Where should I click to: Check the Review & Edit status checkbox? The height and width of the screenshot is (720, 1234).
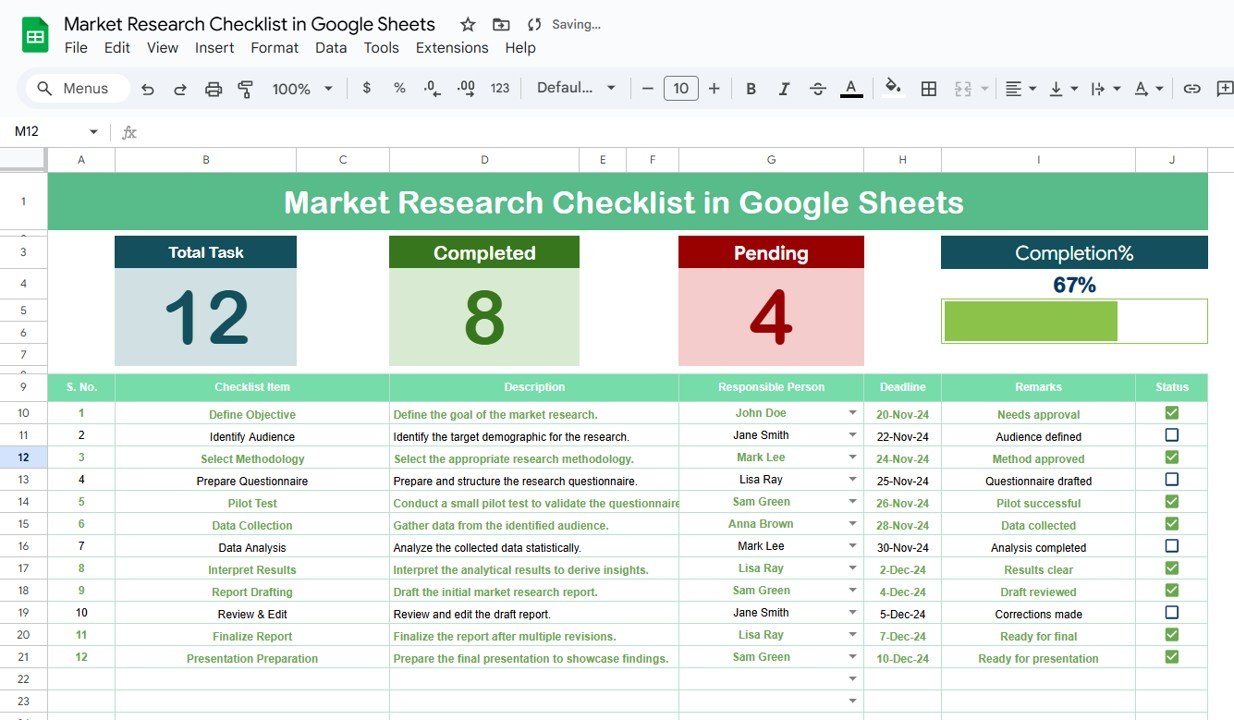(1172, 612)
